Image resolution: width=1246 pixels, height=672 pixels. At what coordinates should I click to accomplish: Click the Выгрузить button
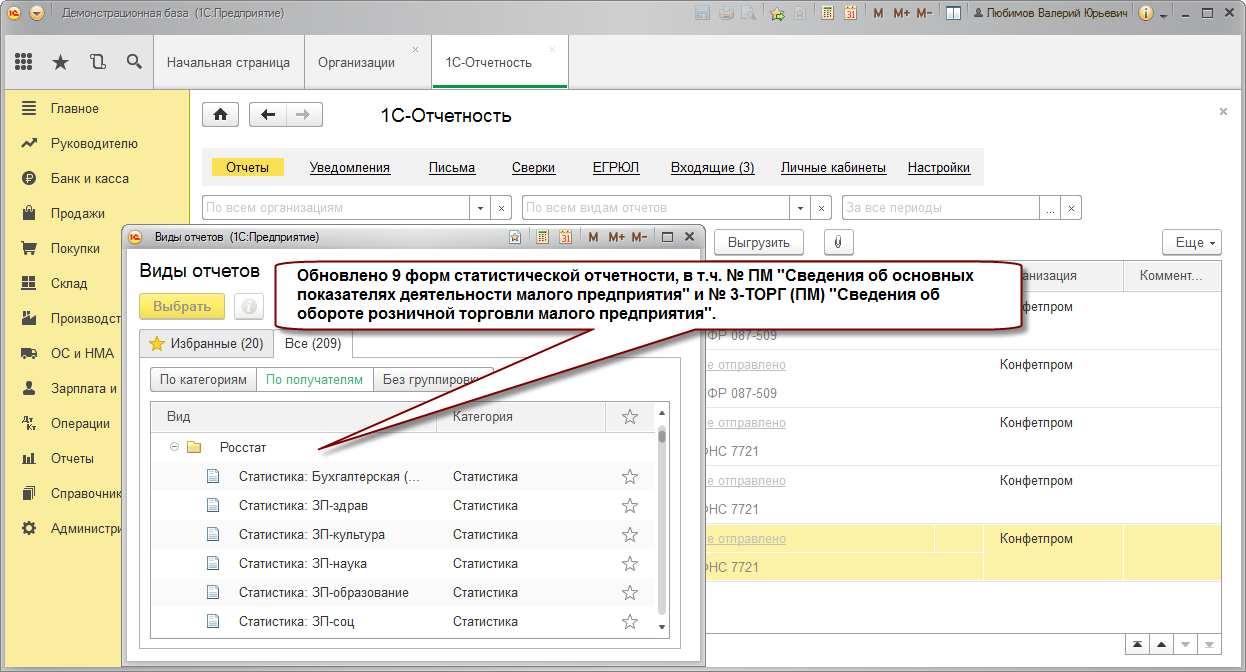pos(758,242)
